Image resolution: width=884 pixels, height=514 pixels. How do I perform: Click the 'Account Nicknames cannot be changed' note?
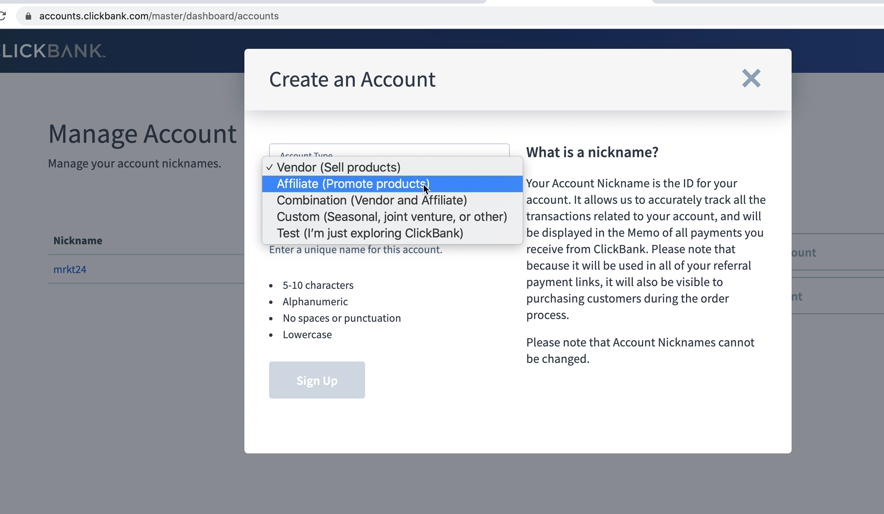coord(640,351)
